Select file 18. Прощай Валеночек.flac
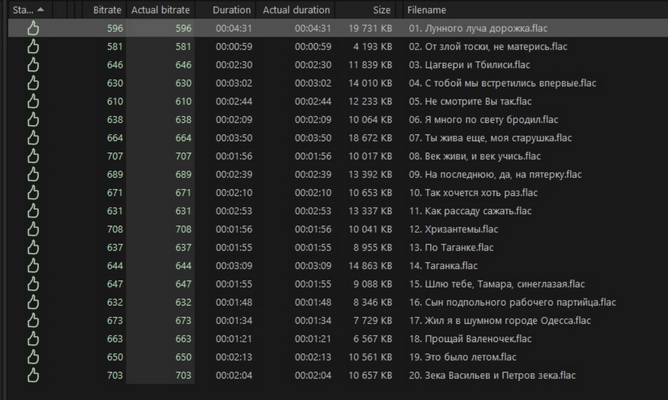Viewport: 668px width, 400px height. (x=470, y=339)
